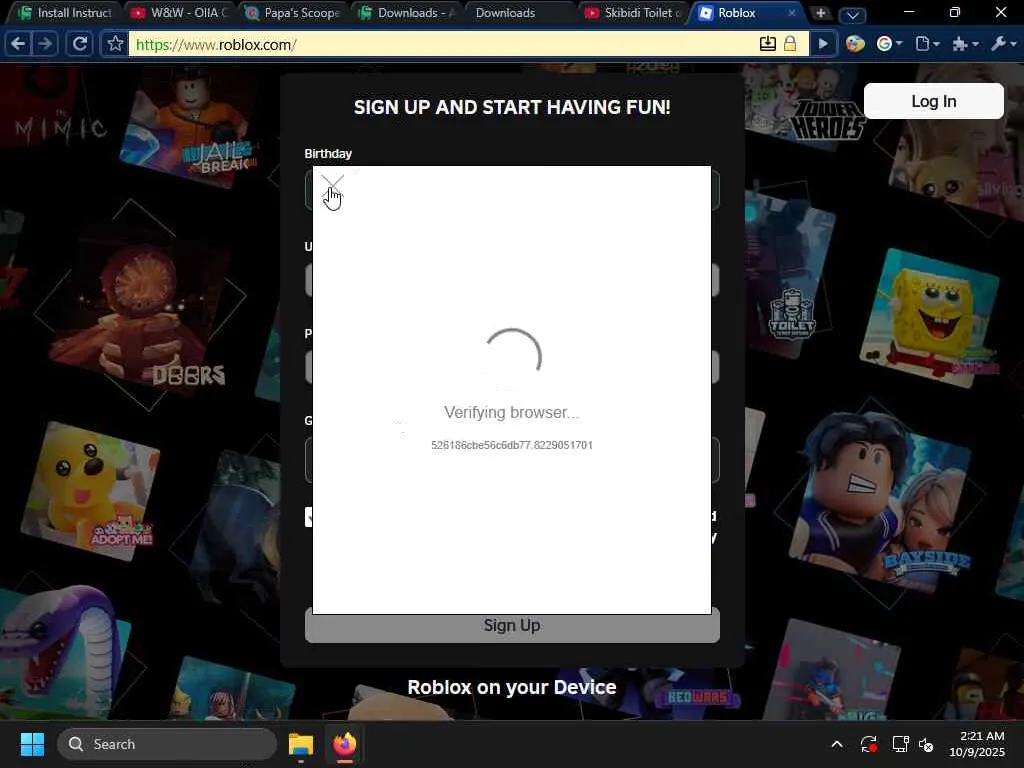Bookmark this page with the star icon
Image resolution: width=1024 pixels, height=768 pixels.
(x=115, y=44)
